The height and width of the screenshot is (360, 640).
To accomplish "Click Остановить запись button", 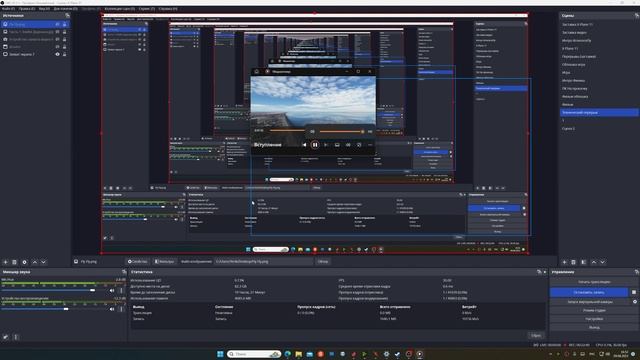I will [x=589, y=292].
